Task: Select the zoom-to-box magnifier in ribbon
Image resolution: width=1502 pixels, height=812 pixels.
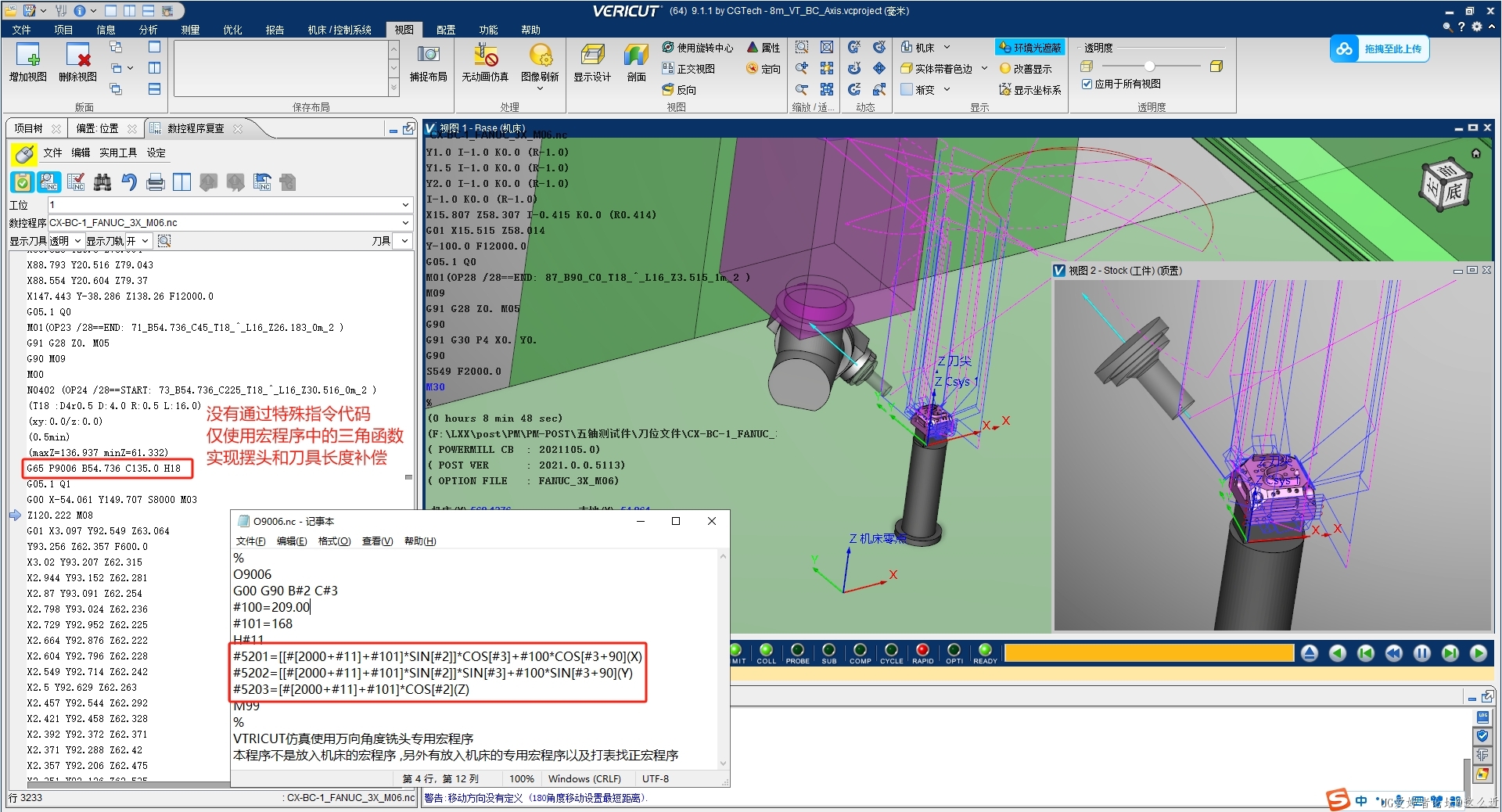Action: coord(802,47)
